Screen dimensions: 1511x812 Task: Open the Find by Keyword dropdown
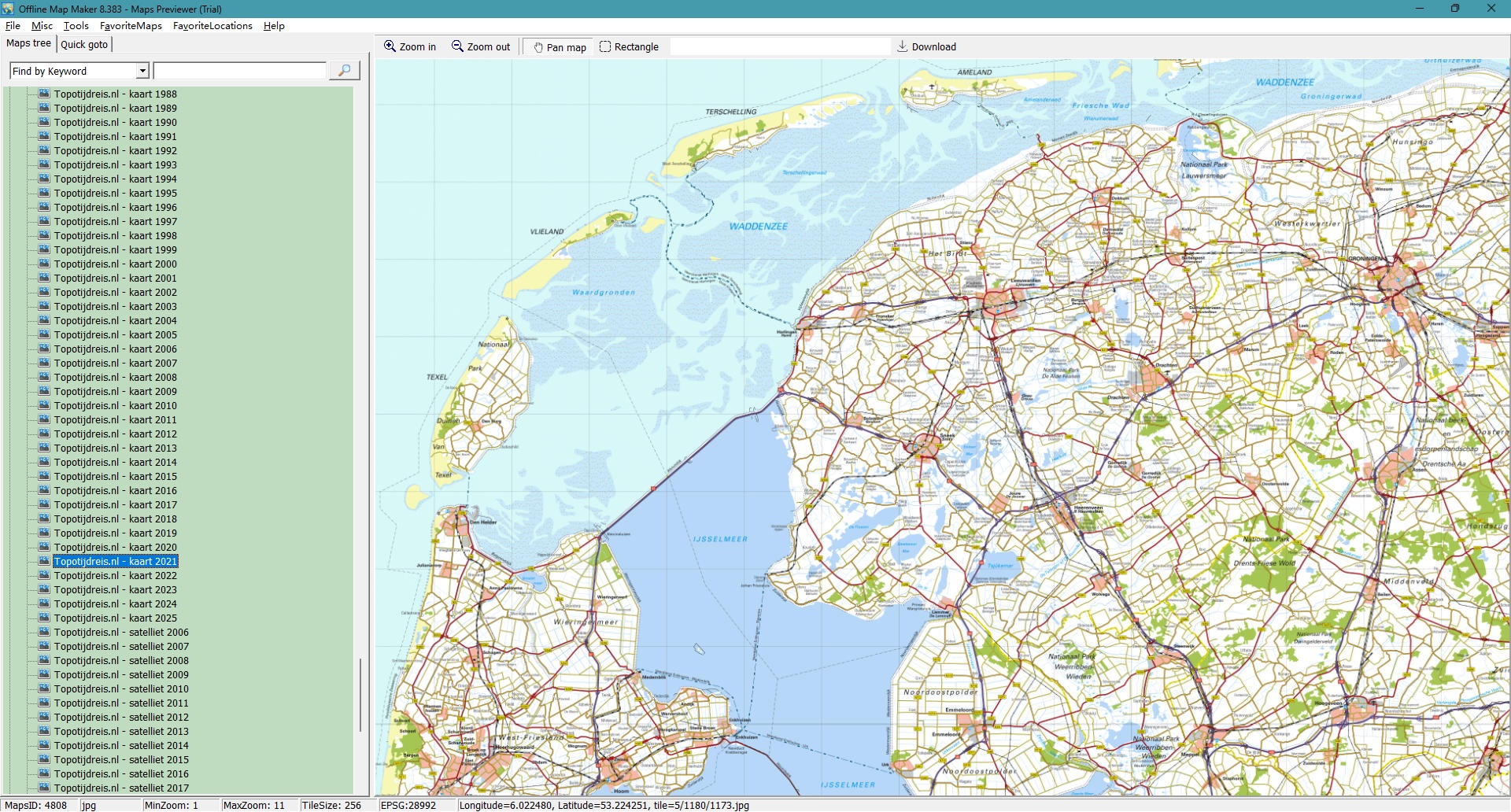point(142,71)
